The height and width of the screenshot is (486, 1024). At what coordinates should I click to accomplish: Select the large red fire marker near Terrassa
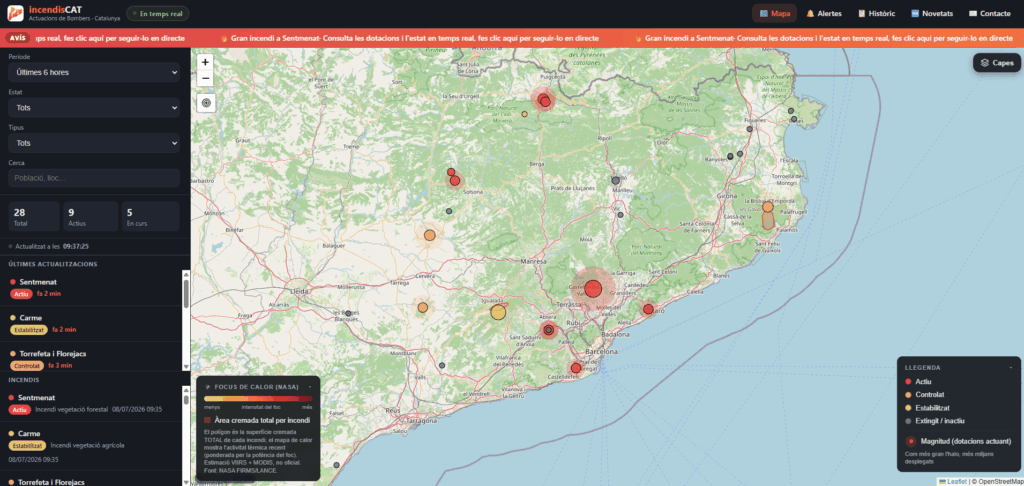[593, 288]
